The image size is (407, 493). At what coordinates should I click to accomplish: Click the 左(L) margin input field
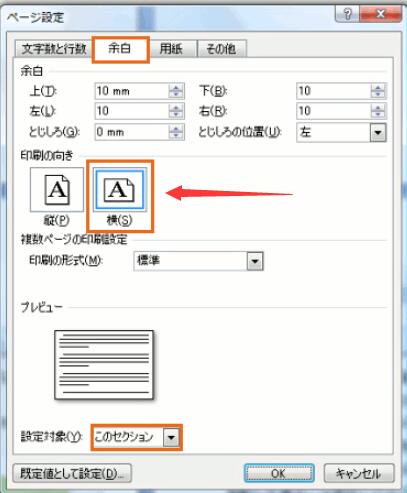click(x=132, y=111)
